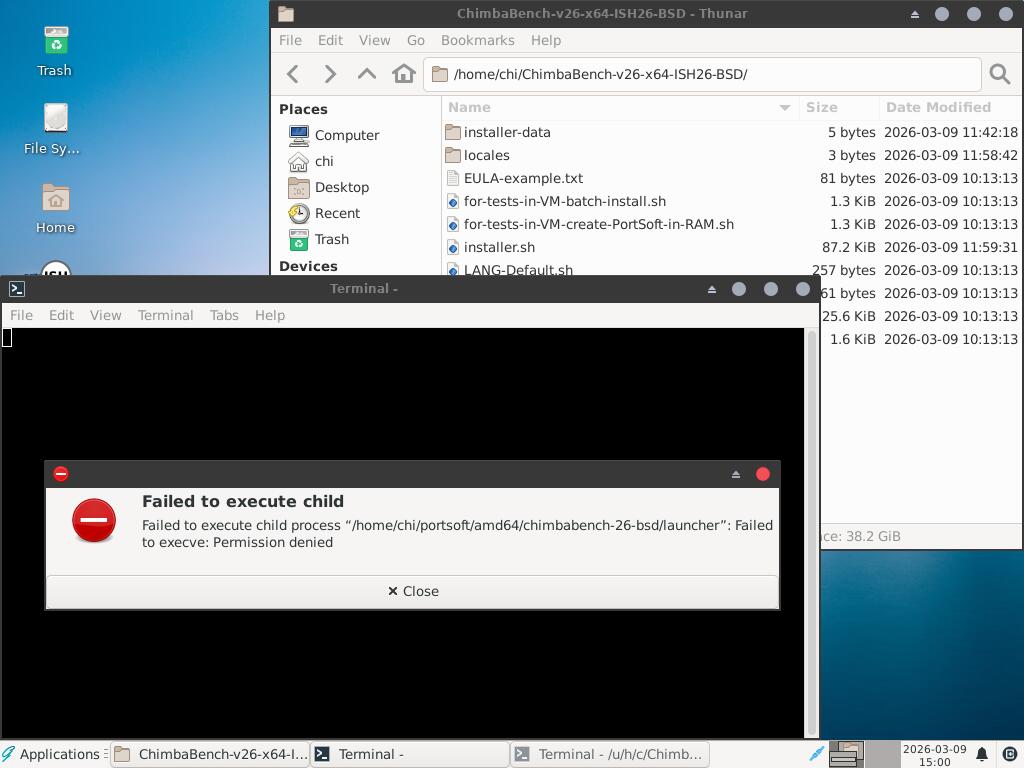This screenshot has width=1024, height=768.
Task: Click the notification bell in panel
Action: [982, 754]
